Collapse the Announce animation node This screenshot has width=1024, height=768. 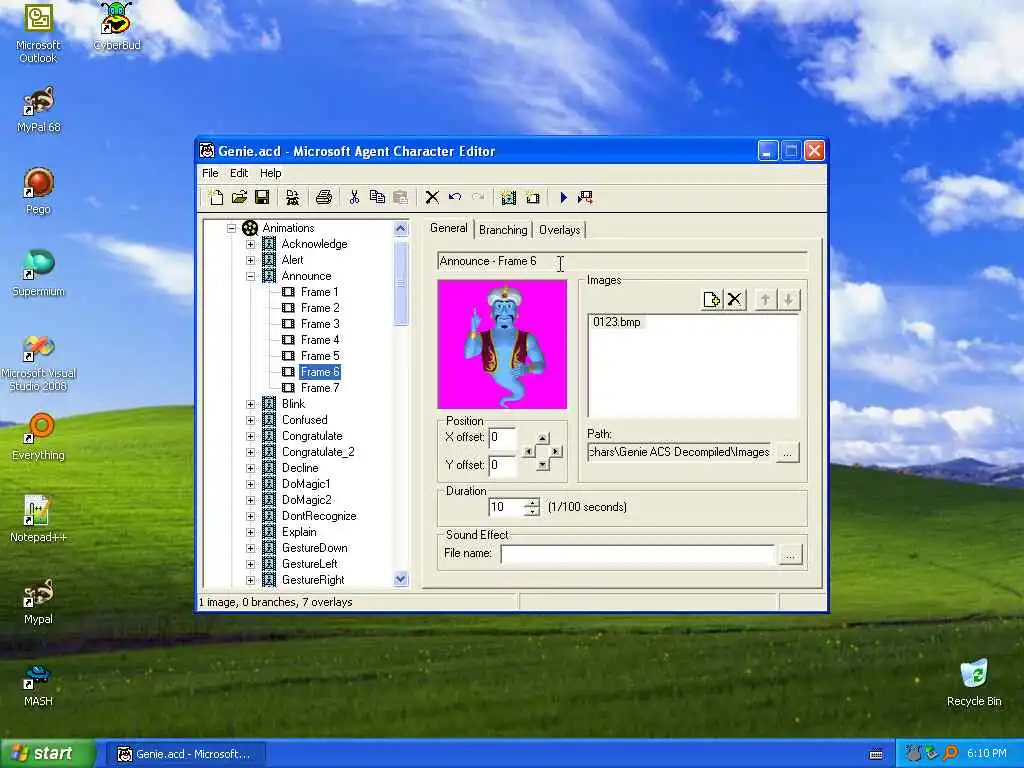click(250, 276)
